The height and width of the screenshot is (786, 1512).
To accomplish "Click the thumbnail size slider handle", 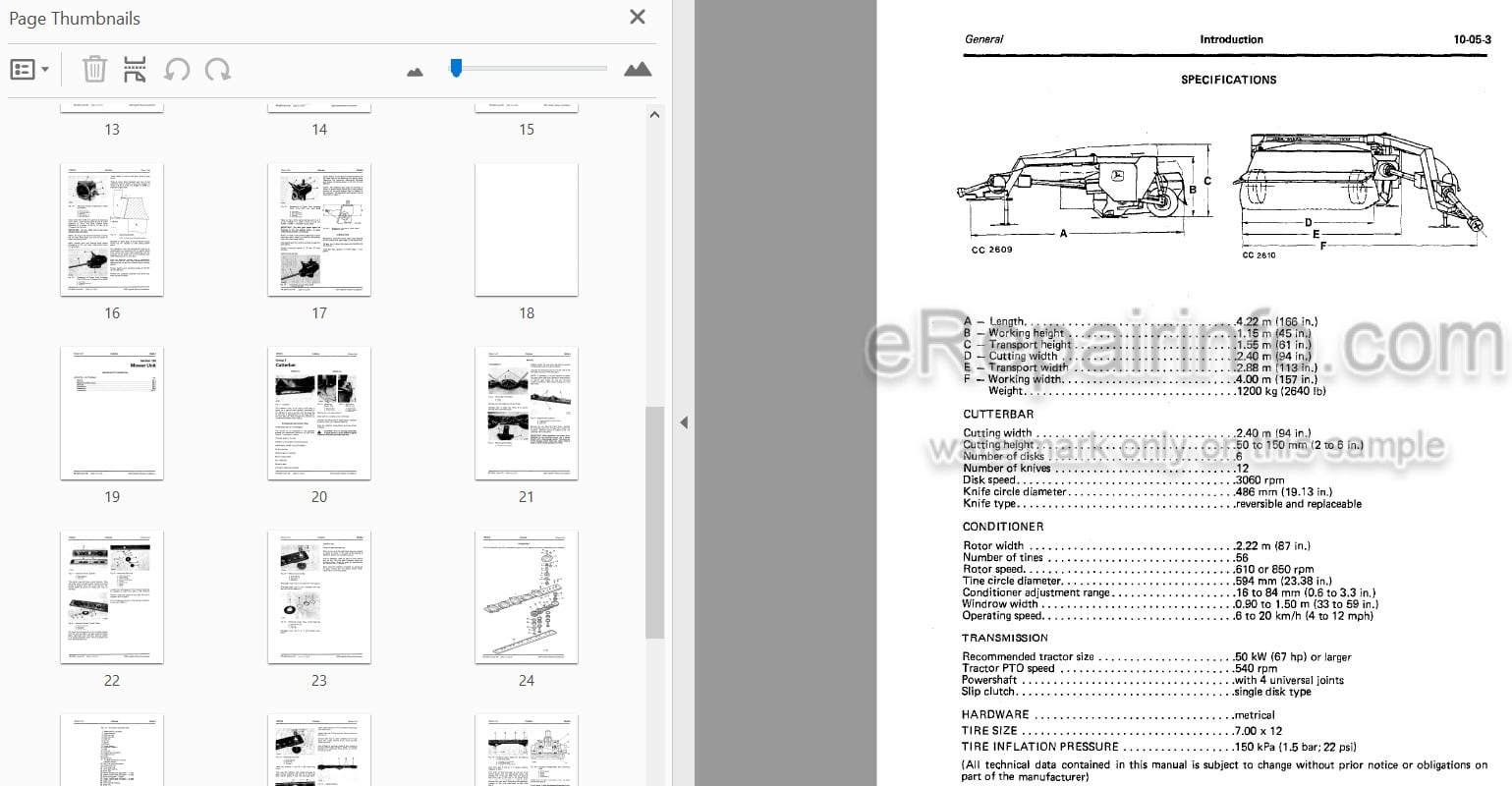I will pos(456,68).
